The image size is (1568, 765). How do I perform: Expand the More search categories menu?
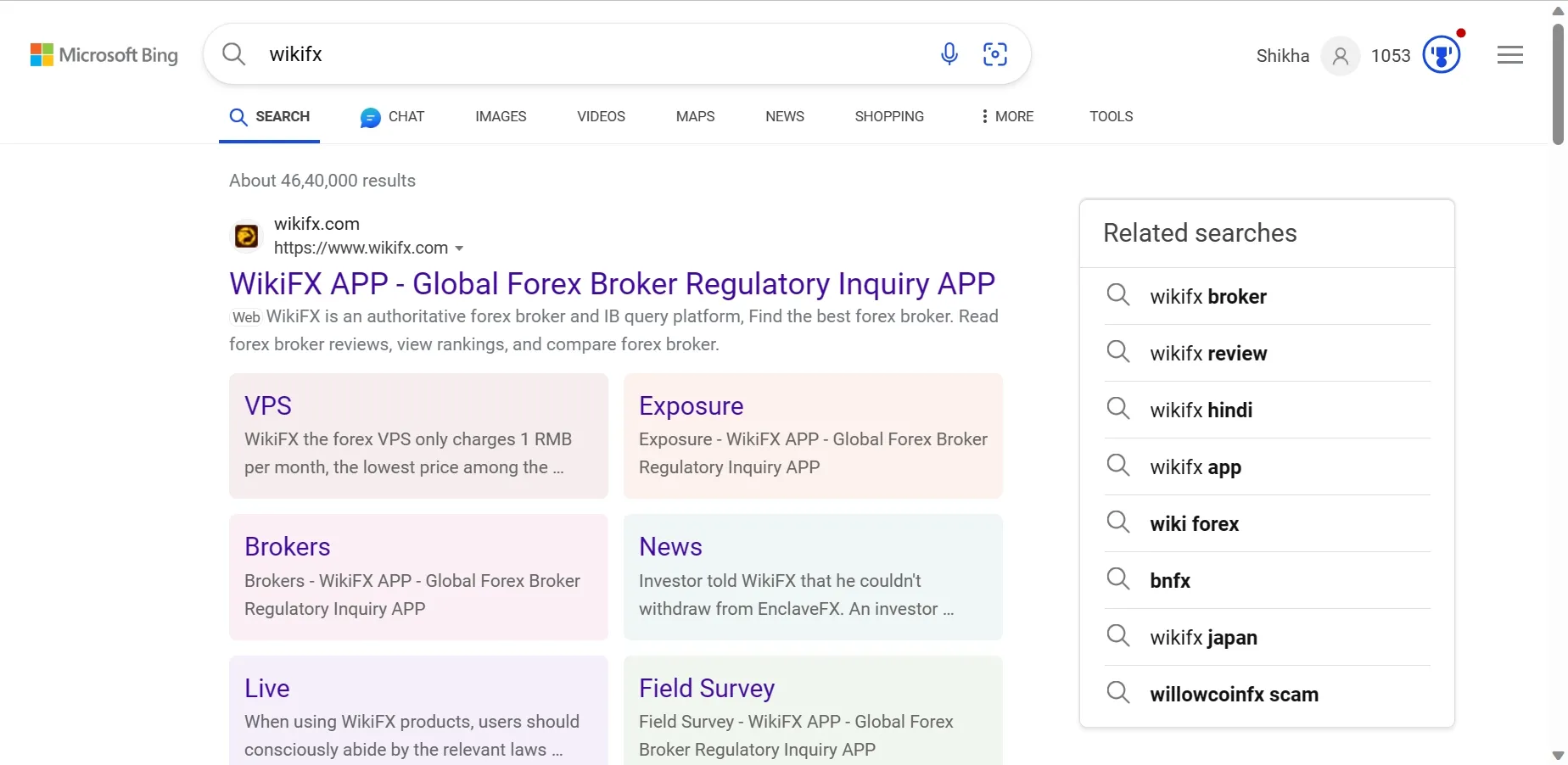coord(1007,116)
